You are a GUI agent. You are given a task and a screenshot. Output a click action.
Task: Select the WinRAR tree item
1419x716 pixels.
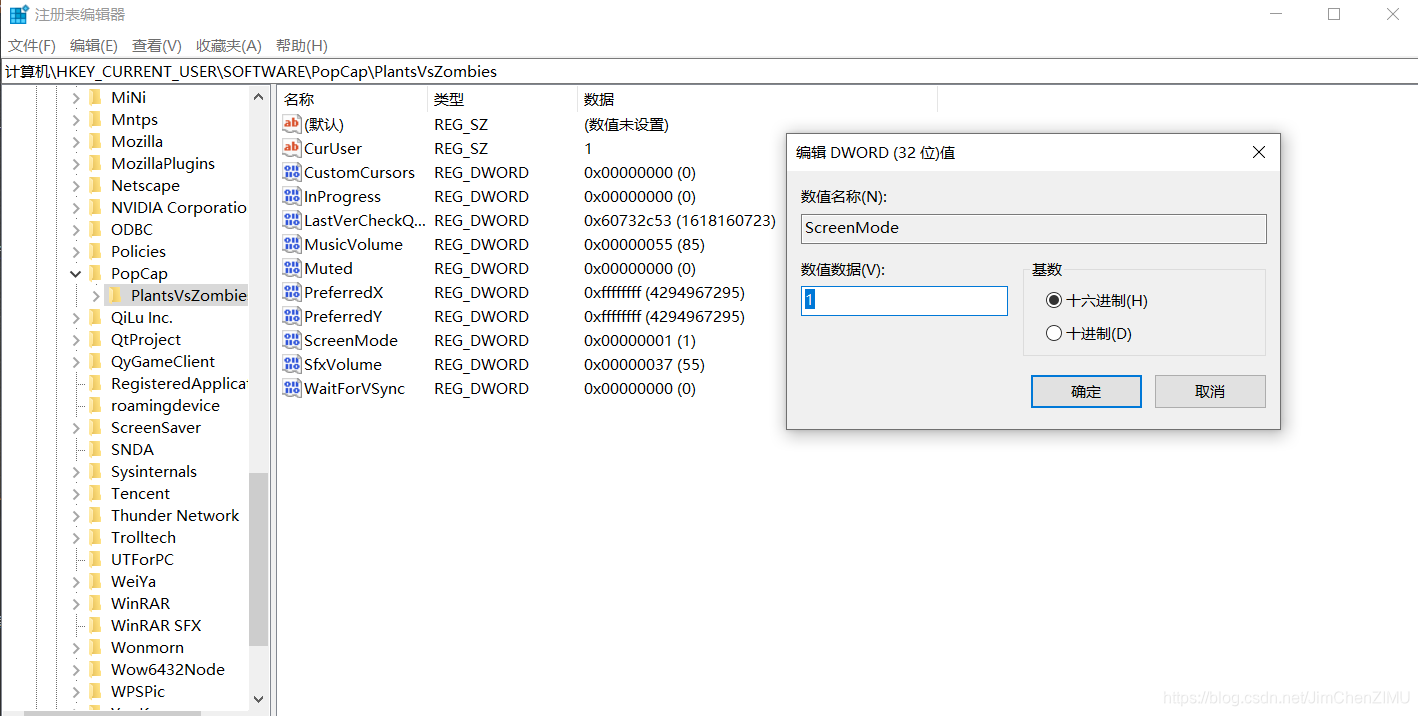point(140,603)
